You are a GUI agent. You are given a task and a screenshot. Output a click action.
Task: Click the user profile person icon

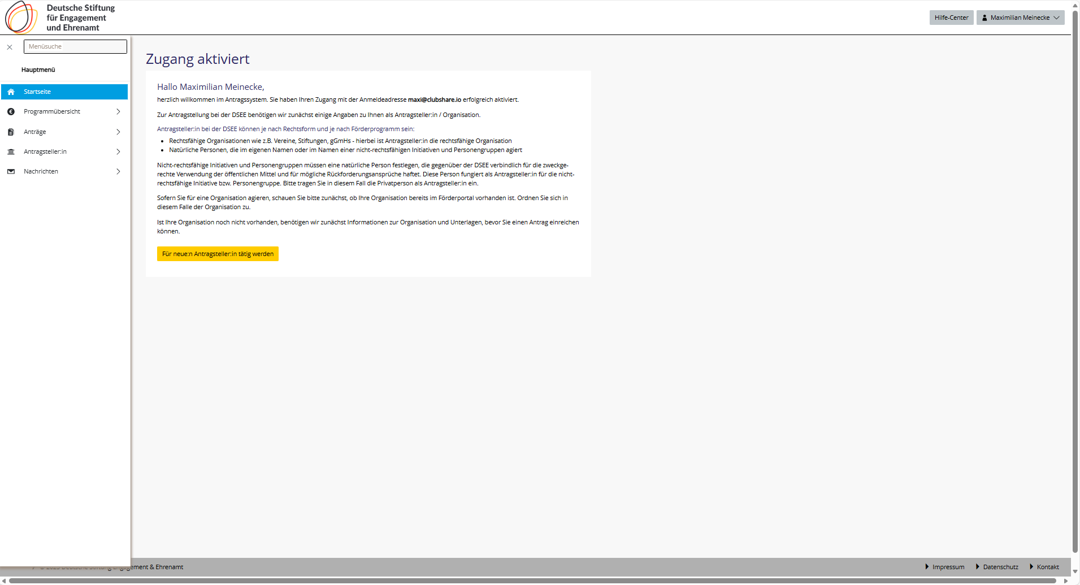coord(985,18)
